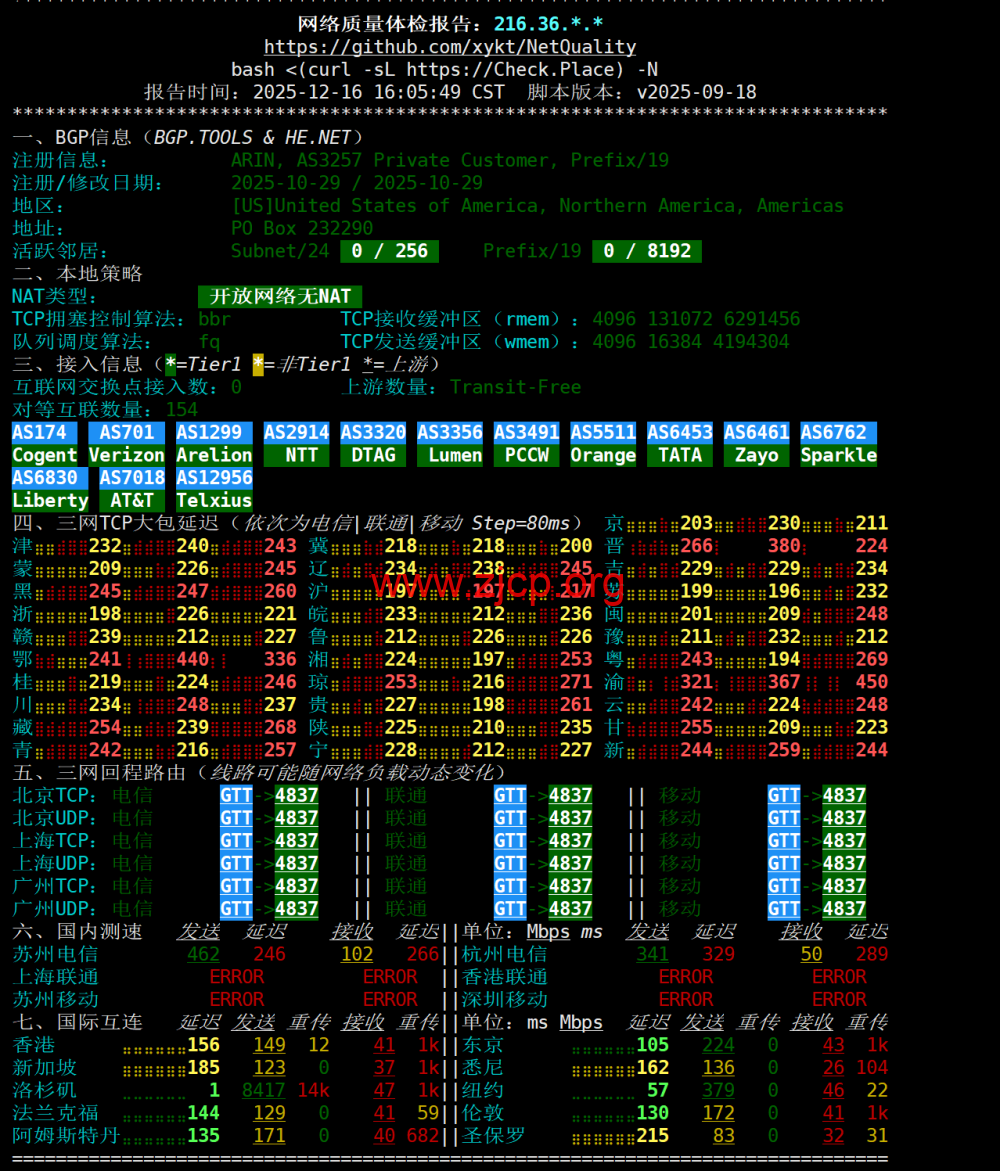Click the 8417 send speed for 洛杉矶
1000x1171 pixels.
(x=263, y=1090)
